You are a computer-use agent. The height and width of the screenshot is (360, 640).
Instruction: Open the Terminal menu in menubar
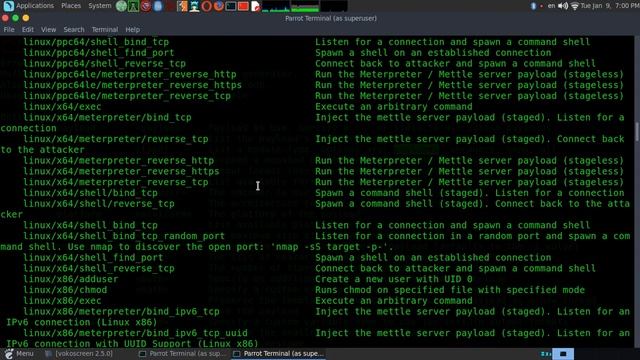pos(105,29)
